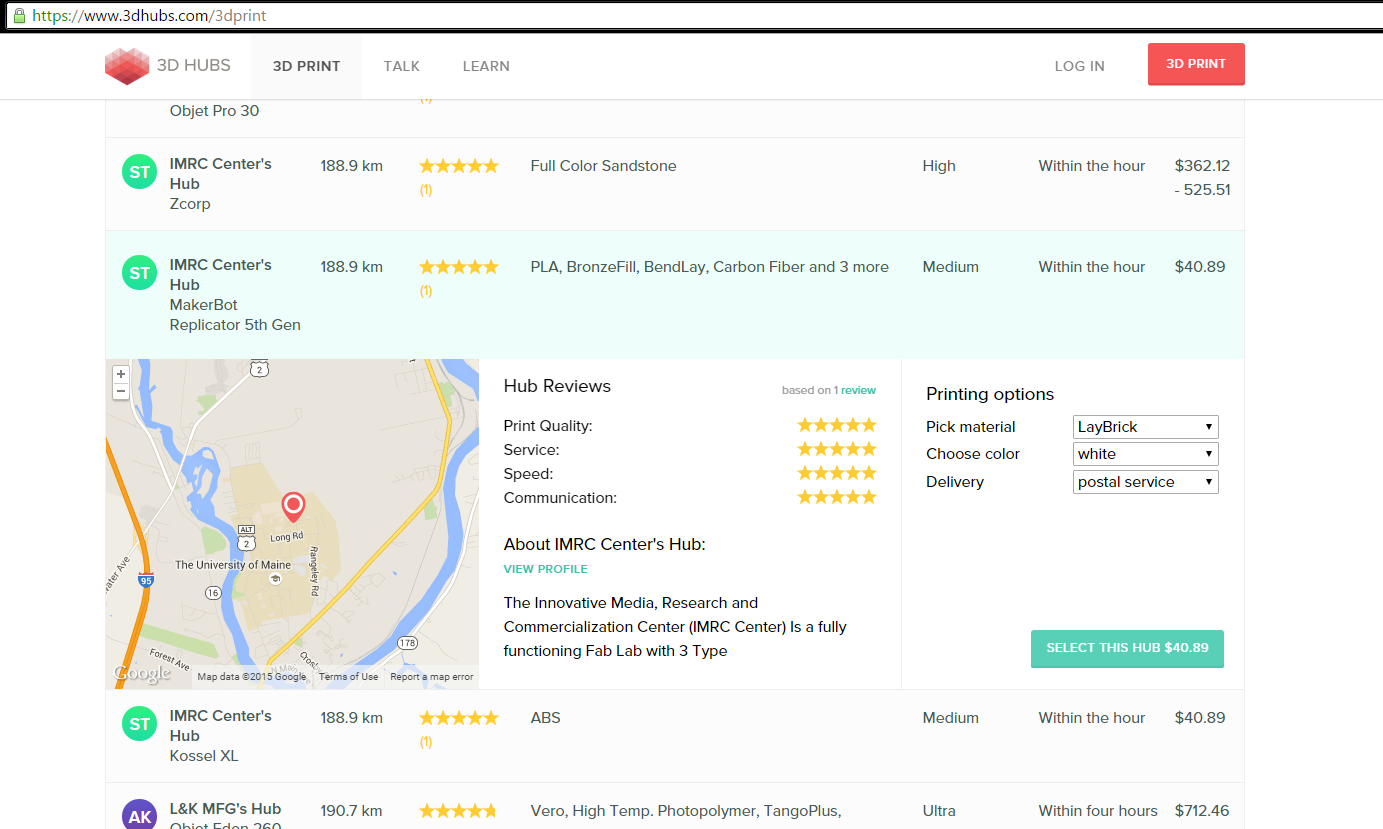Screen dimensions: 1383x829
Task: Open the Delivery dropdown showing postal service
Action: pos(1146,482)
